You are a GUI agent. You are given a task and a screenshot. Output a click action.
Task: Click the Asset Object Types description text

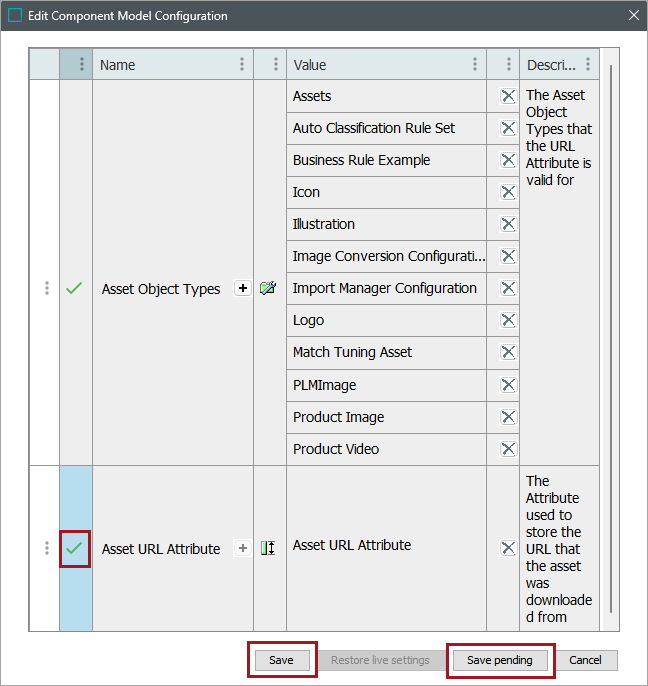pyautogui.click(x=559, y=137)
